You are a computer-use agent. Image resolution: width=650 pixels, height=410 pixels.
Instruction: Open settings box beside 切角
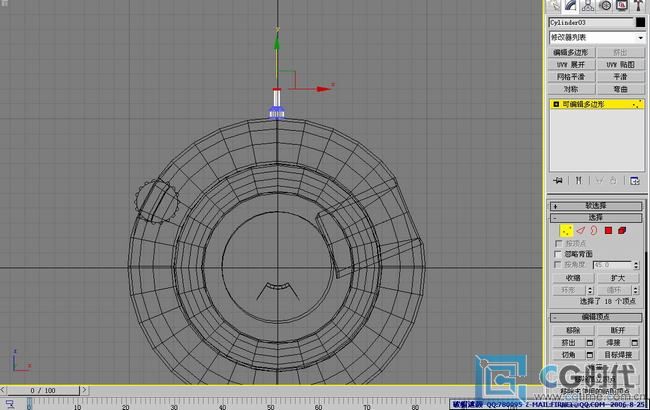coord(589,355)
